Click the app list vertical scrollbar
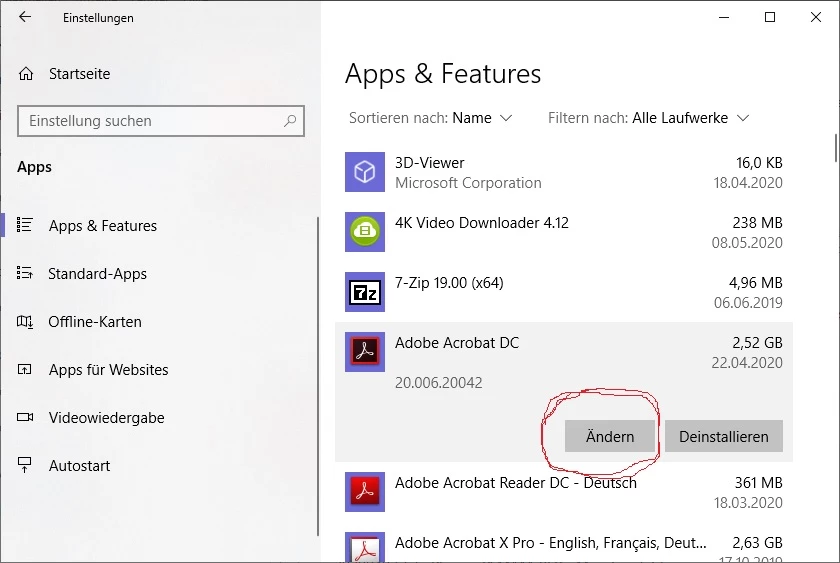The width and height of the screenshot is (840, 563). pyautogui.click(x=835, y=148)
